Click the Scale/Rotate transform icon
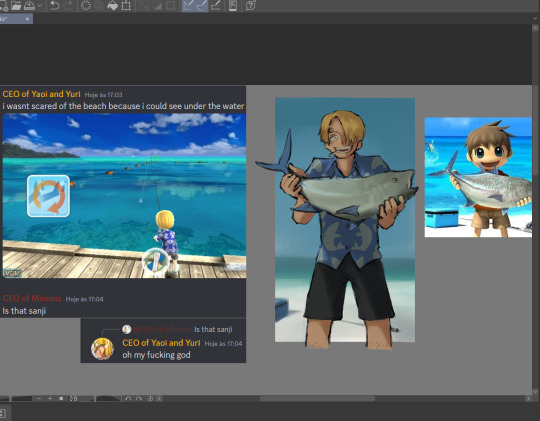Image resolution: width=540 pixels, height=421 pixels. 126,6
